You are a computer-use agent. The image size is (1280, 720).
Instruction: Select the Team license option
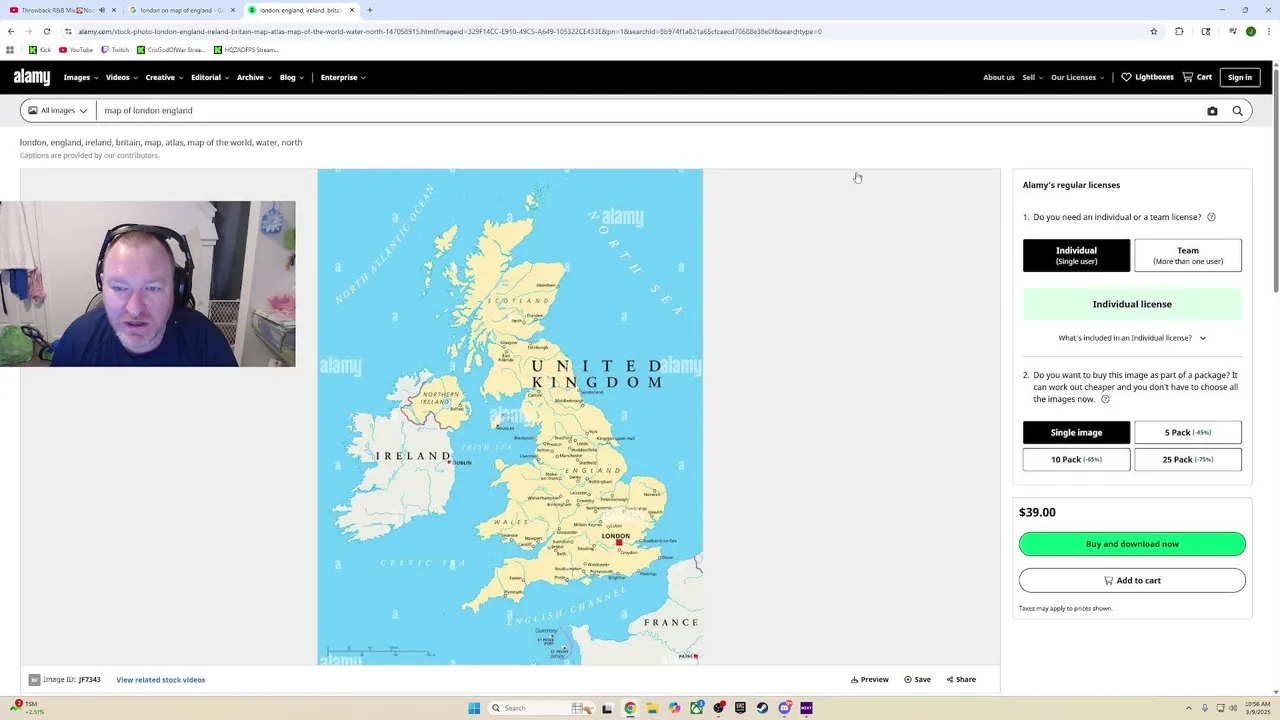[1187, 255]
